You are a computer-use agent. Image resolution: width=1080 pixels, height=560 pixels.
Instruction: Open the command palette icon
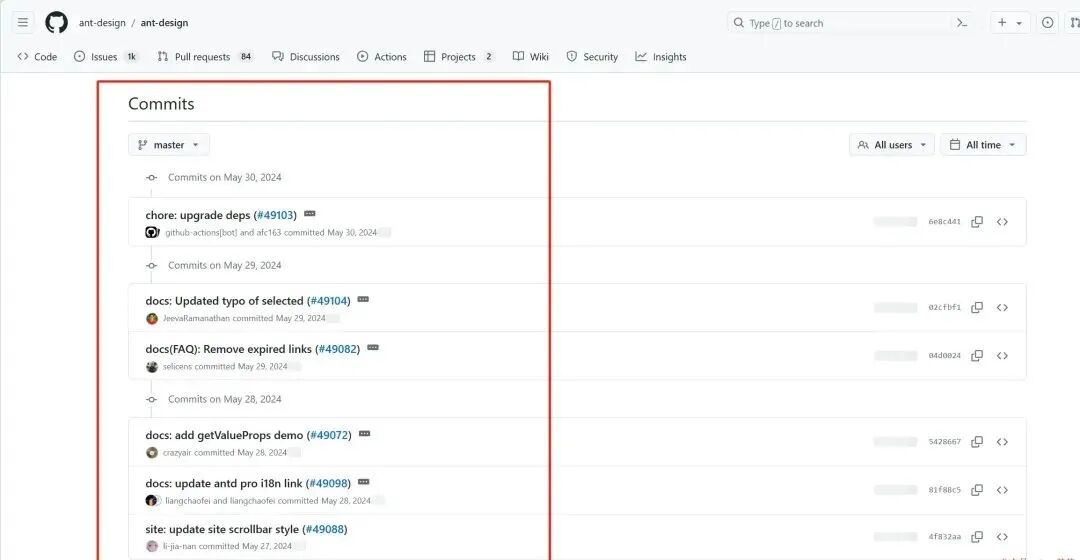(x=962, y=23)
